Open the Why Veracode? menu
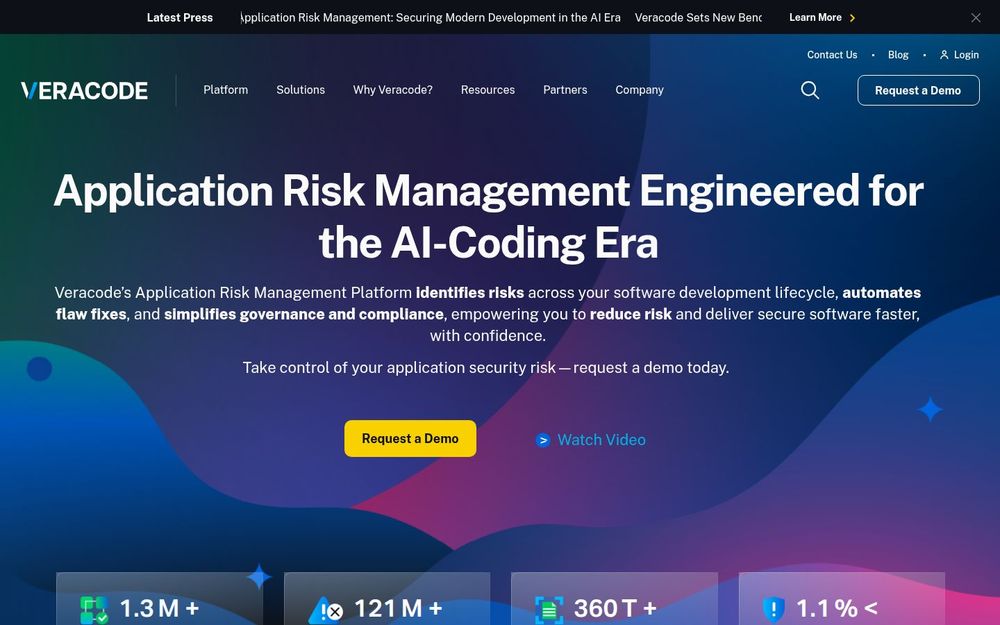 (393, 90)
